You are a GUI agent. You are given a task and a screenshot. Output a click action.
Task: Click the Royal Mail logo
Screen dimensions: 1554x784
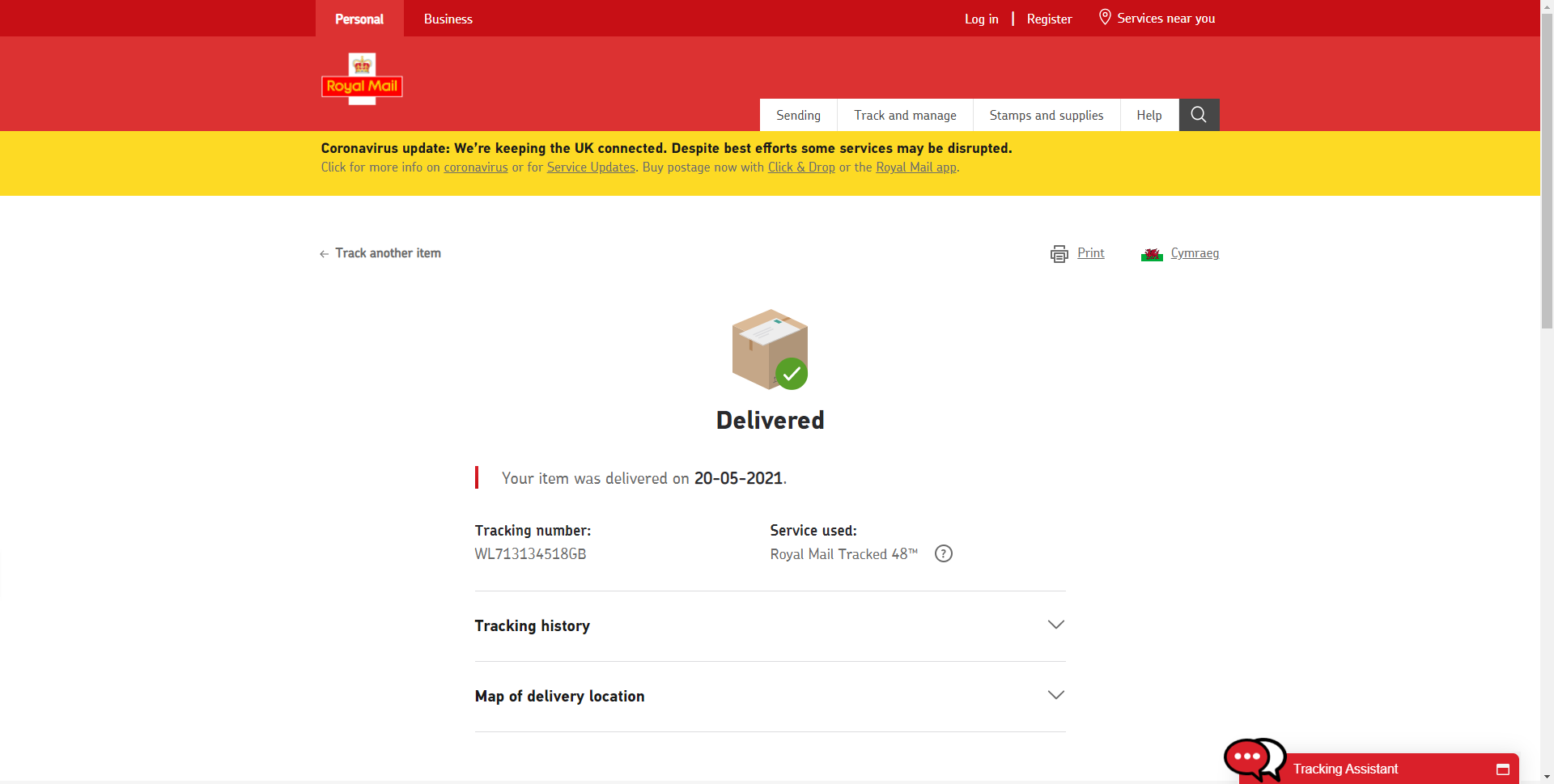[x=362, y=79]
